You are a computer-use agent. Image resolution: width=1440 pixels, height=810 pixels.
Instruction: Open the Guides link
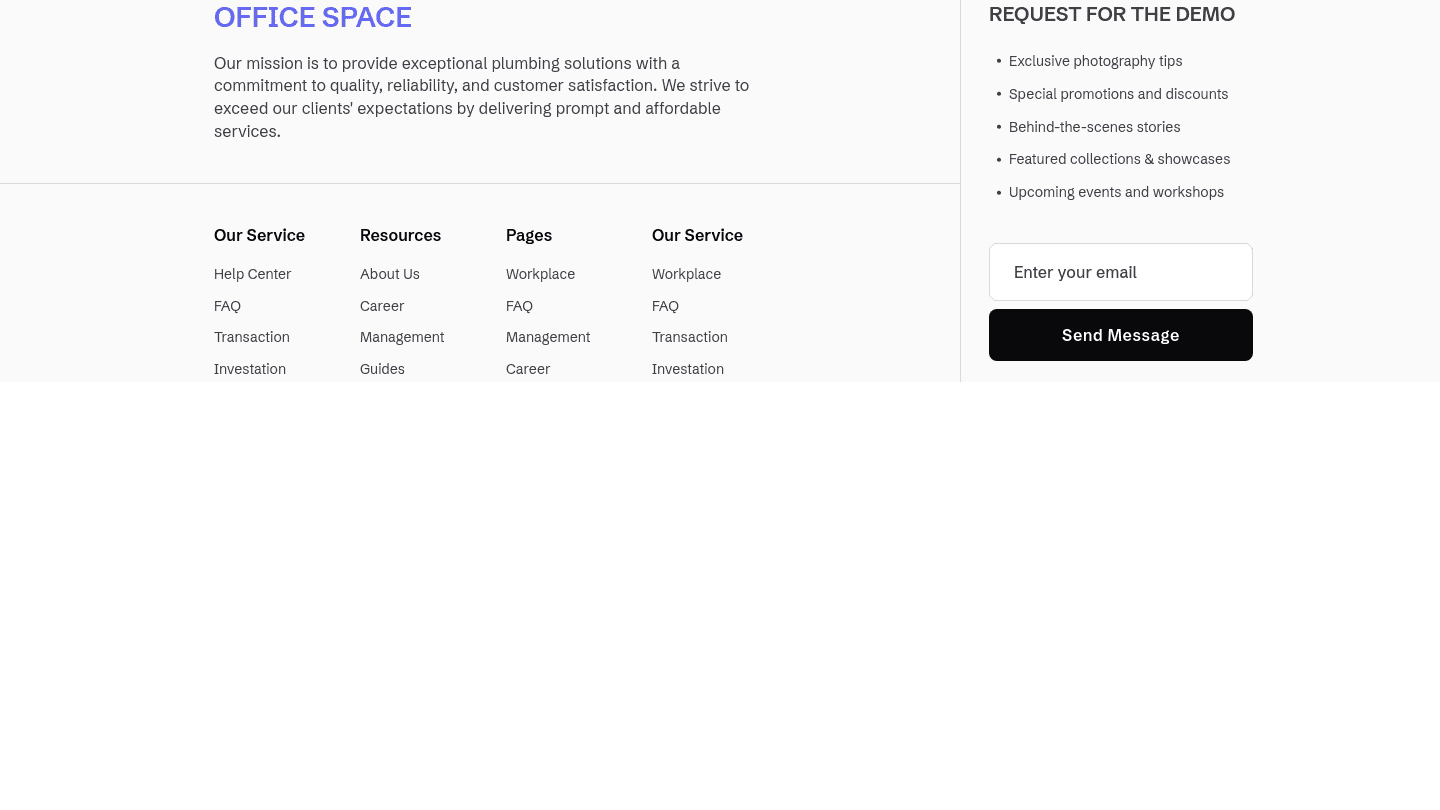pyautogui.click(x=382, y=368)
